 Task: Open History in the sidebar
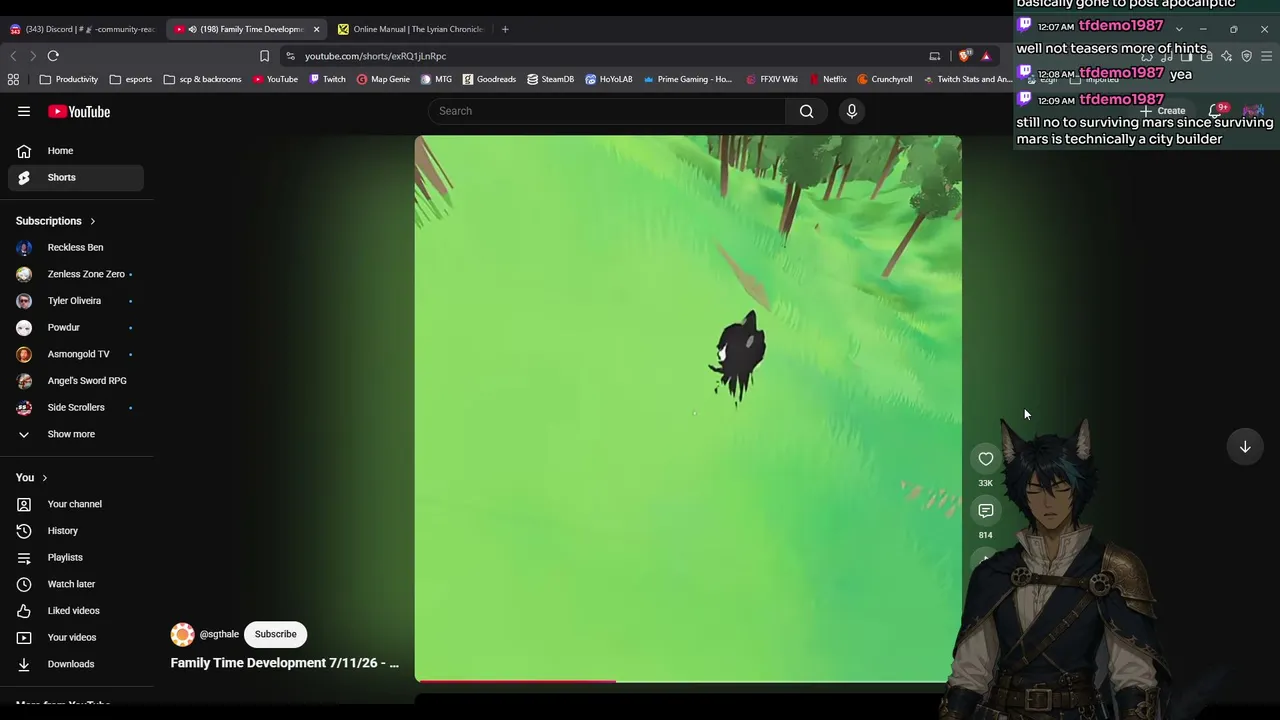(x=76, y=531)
